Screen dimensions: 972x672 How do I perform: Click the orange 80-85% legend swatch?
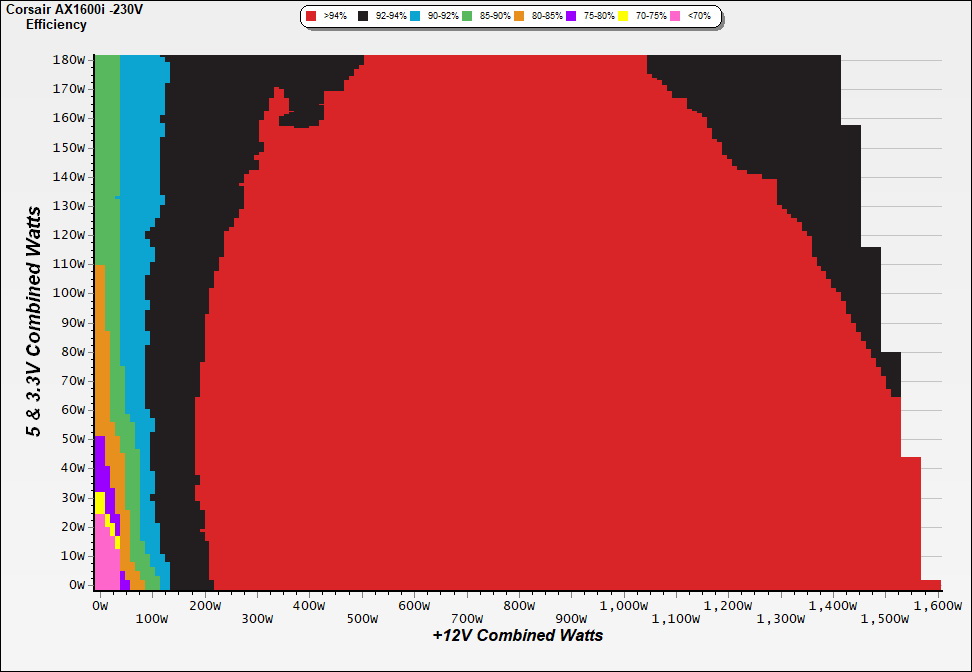pyautogui.click(x=519, y=17)
